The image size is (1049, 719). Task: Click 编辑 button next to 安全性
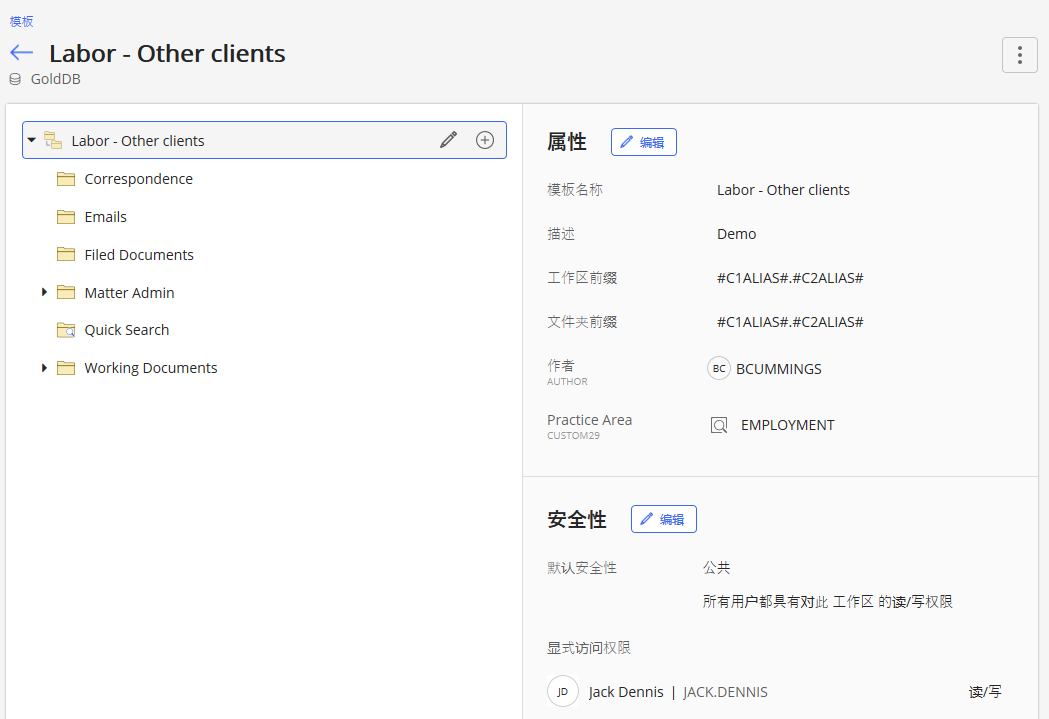tap(663, 519)
